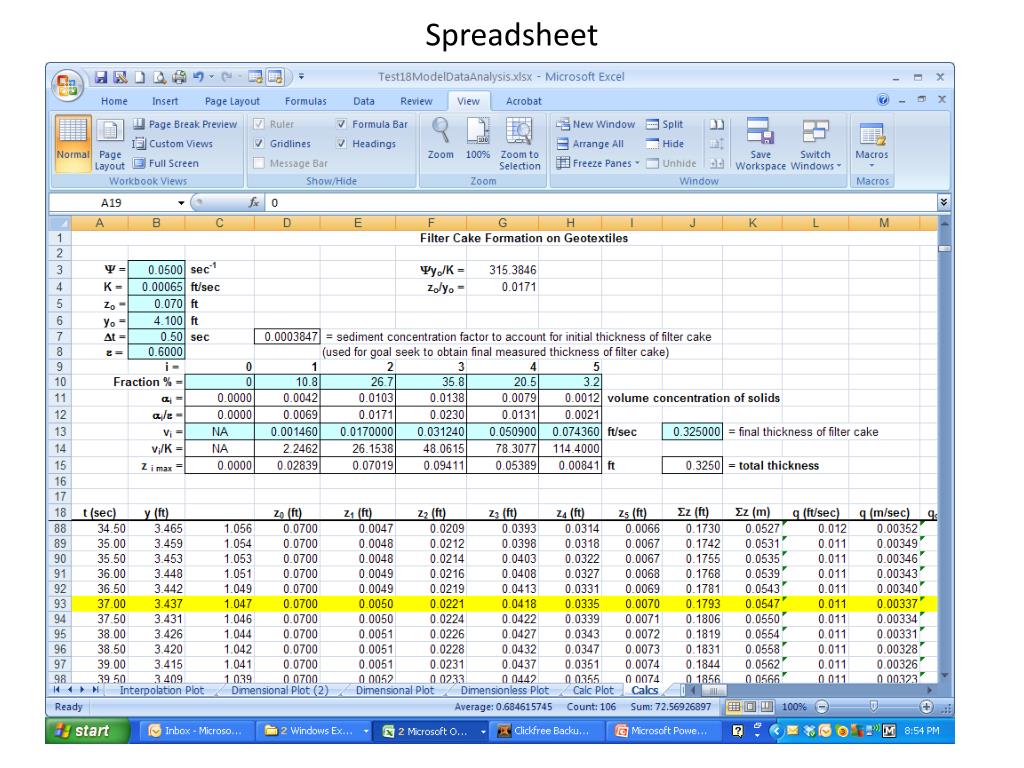Expand Windows Explorer taskbar group
The width and height of the screenshot is (1024, 768).
tap(366, 731)
